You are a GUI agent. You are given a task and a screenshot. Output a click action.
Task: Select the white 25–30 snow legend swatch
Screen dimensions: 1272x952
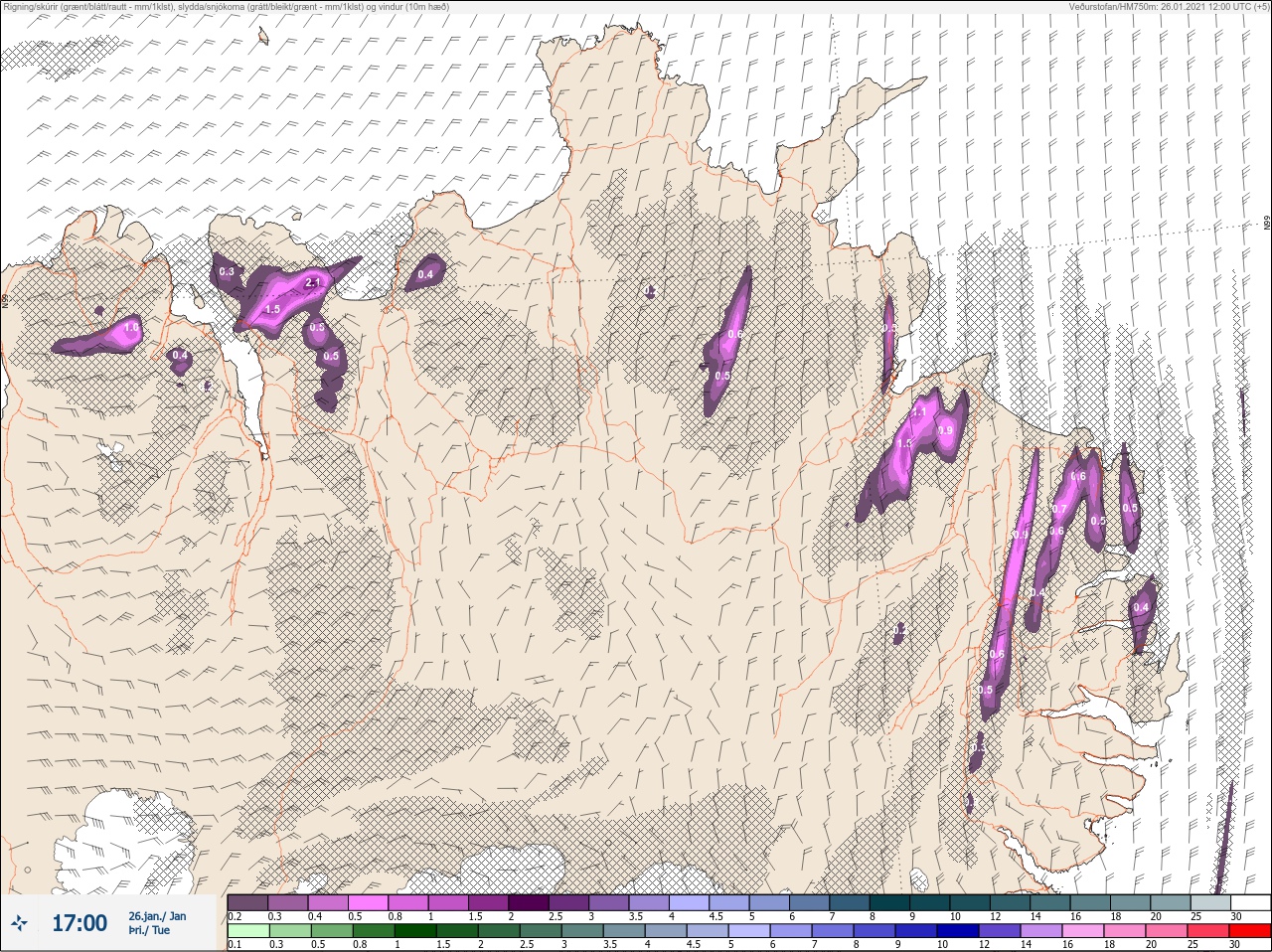click(1249, 902)
